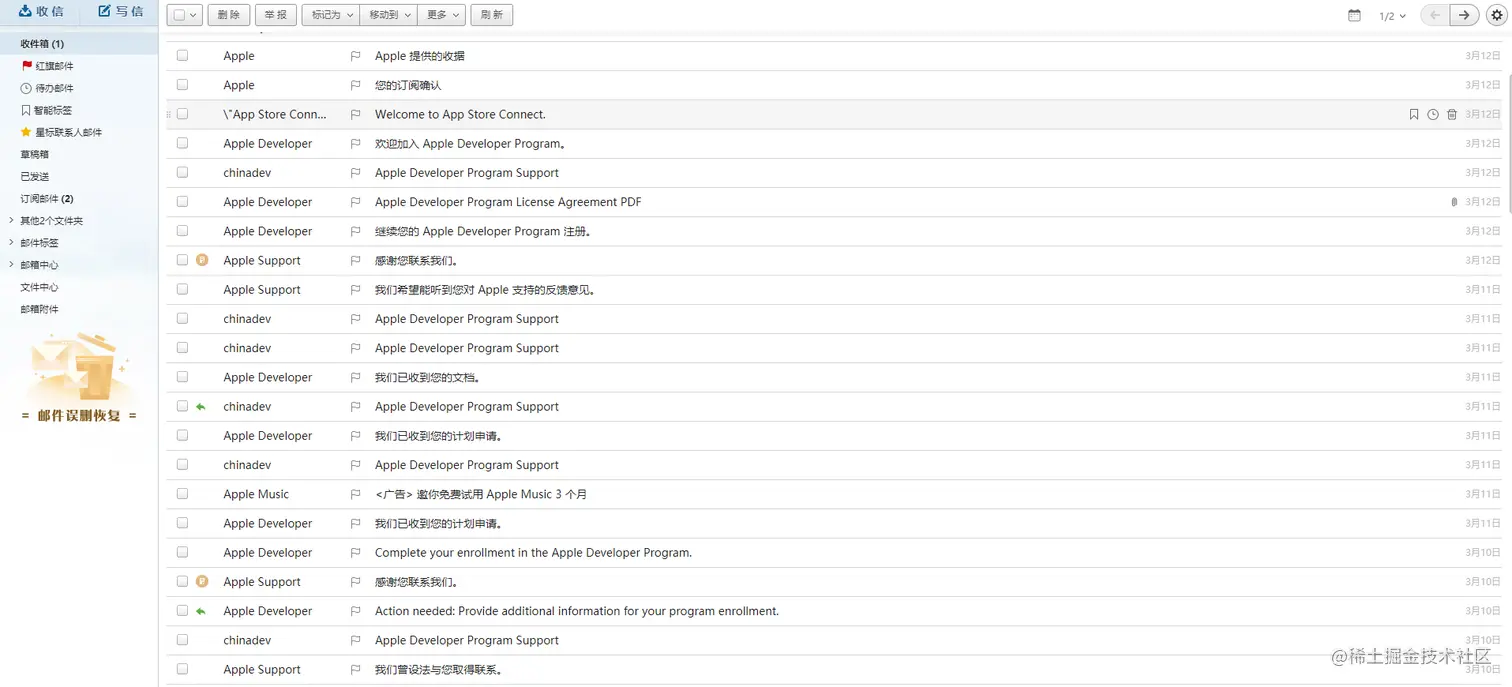
Task: Open email '我们曾设法与您取得联系。'
Action: click(438, 670)
